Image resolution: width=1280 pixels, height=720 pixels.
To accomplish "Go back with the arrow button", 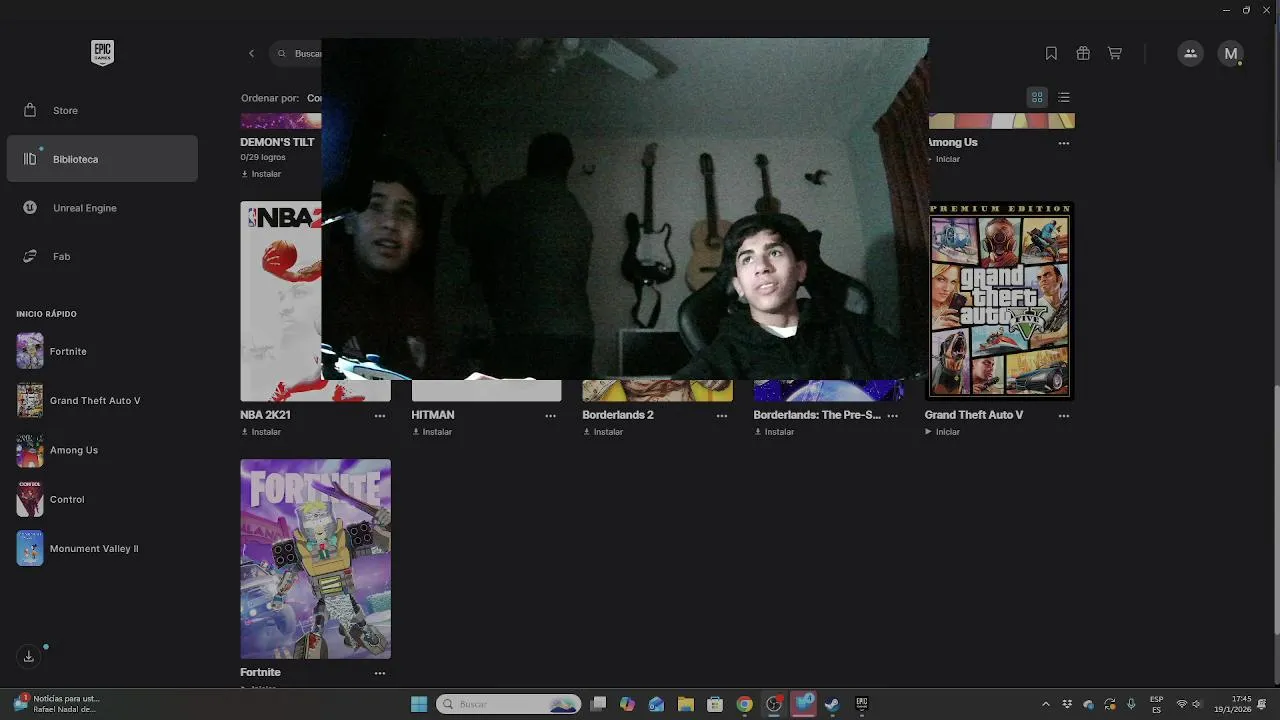I will click(x=251, y=54).
